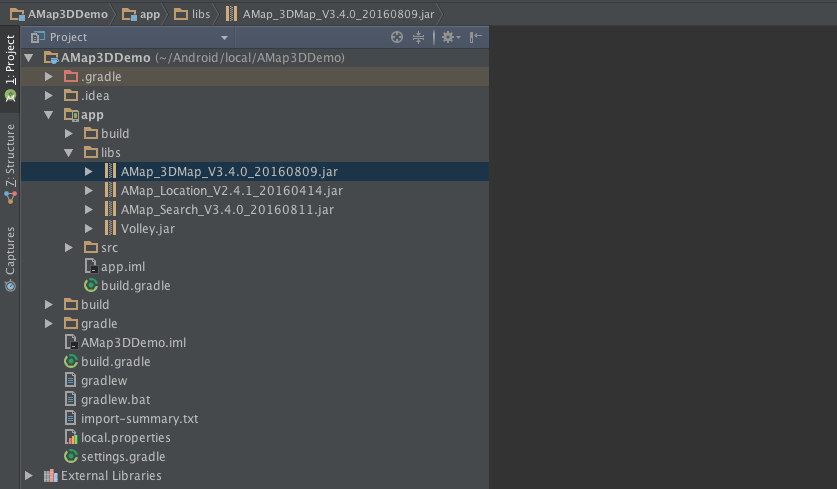Click the scroll-from-source target icon
Image resolution: width=837 pixels, height=489 pixels.
click(397, 37)
